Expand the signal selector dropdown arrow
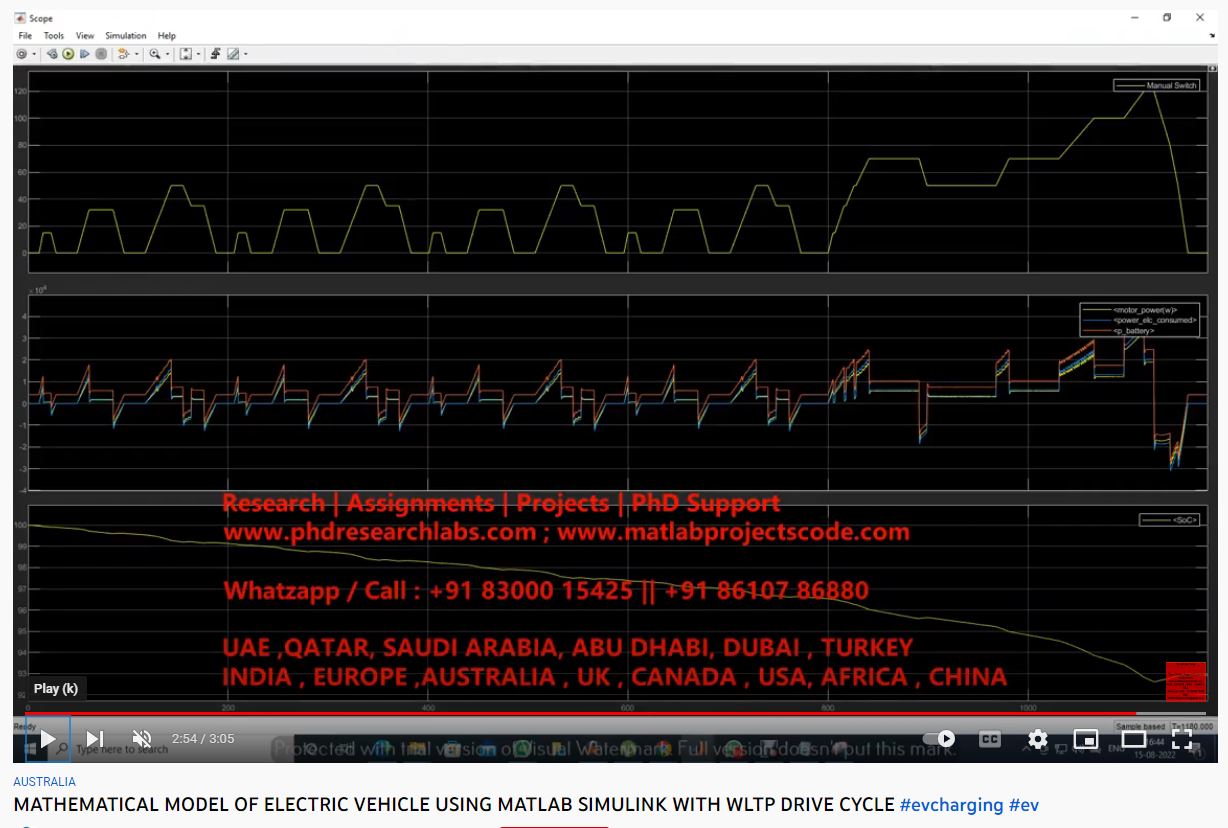Viewport: 1228px width, 828px height. pos(137,54)
